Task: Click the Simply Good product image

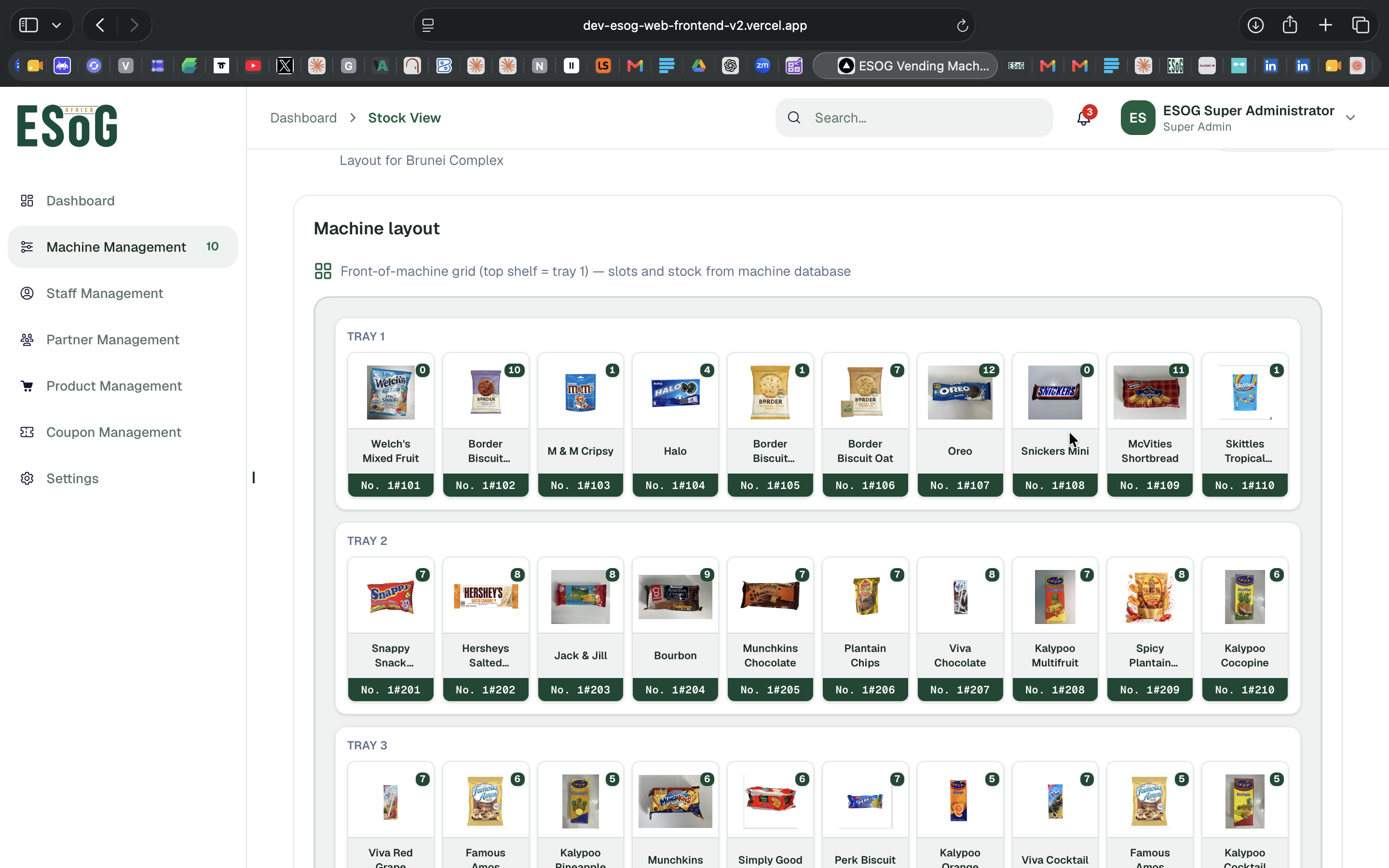Action: click(770, 801)
